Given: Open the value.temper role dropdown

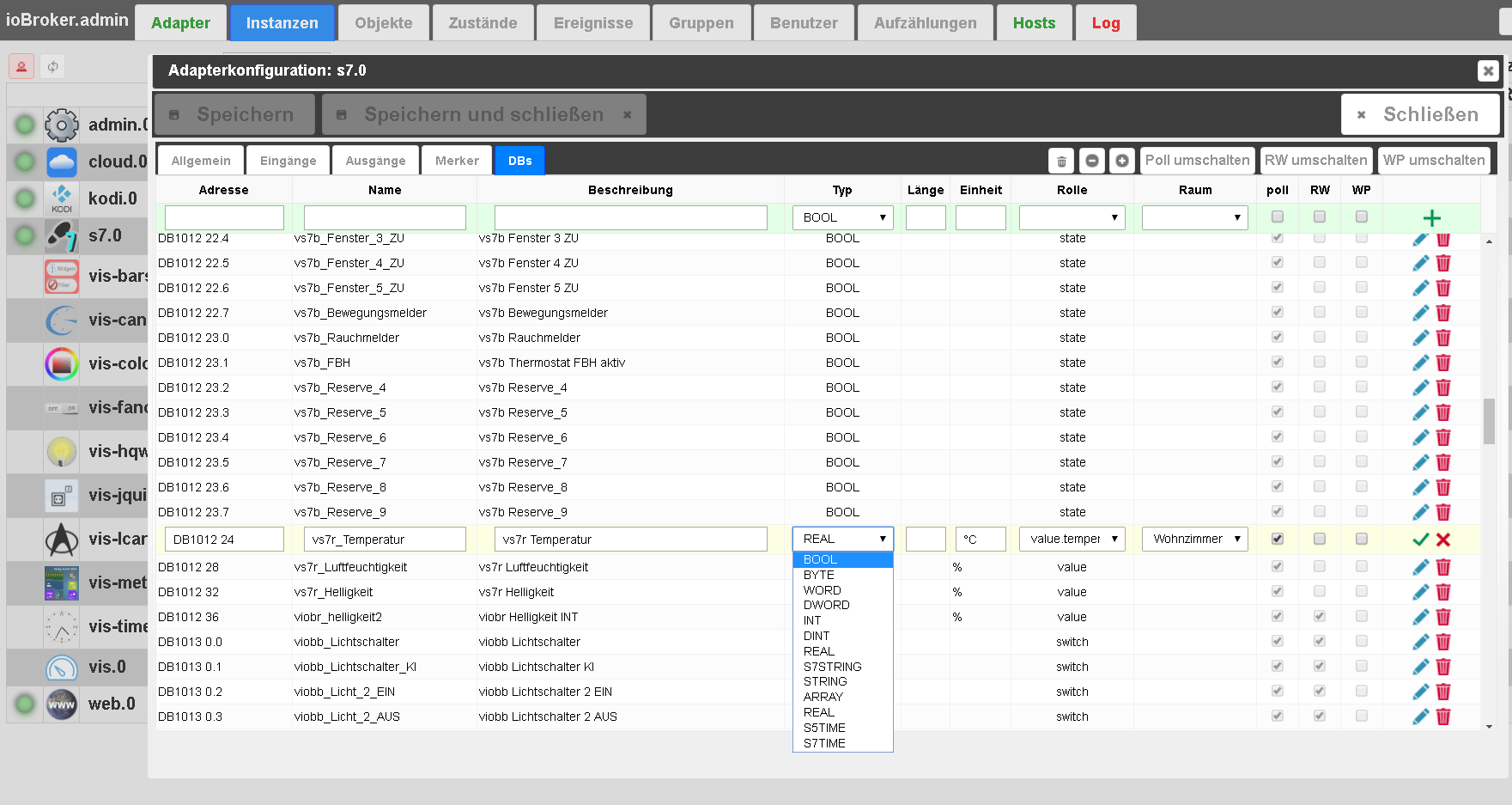Looking at the screenshot, I should pos(1072,539).
